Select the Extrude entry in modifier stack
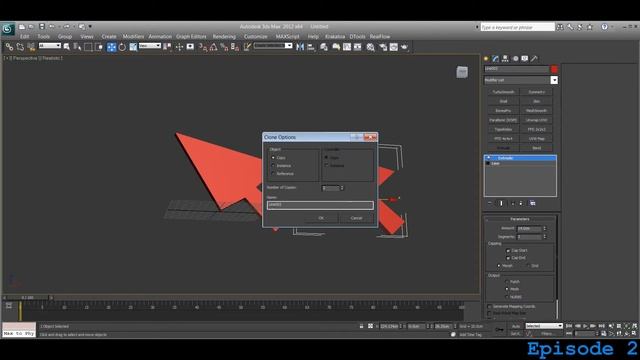The image size is (640, 360). tap(520, 158)
